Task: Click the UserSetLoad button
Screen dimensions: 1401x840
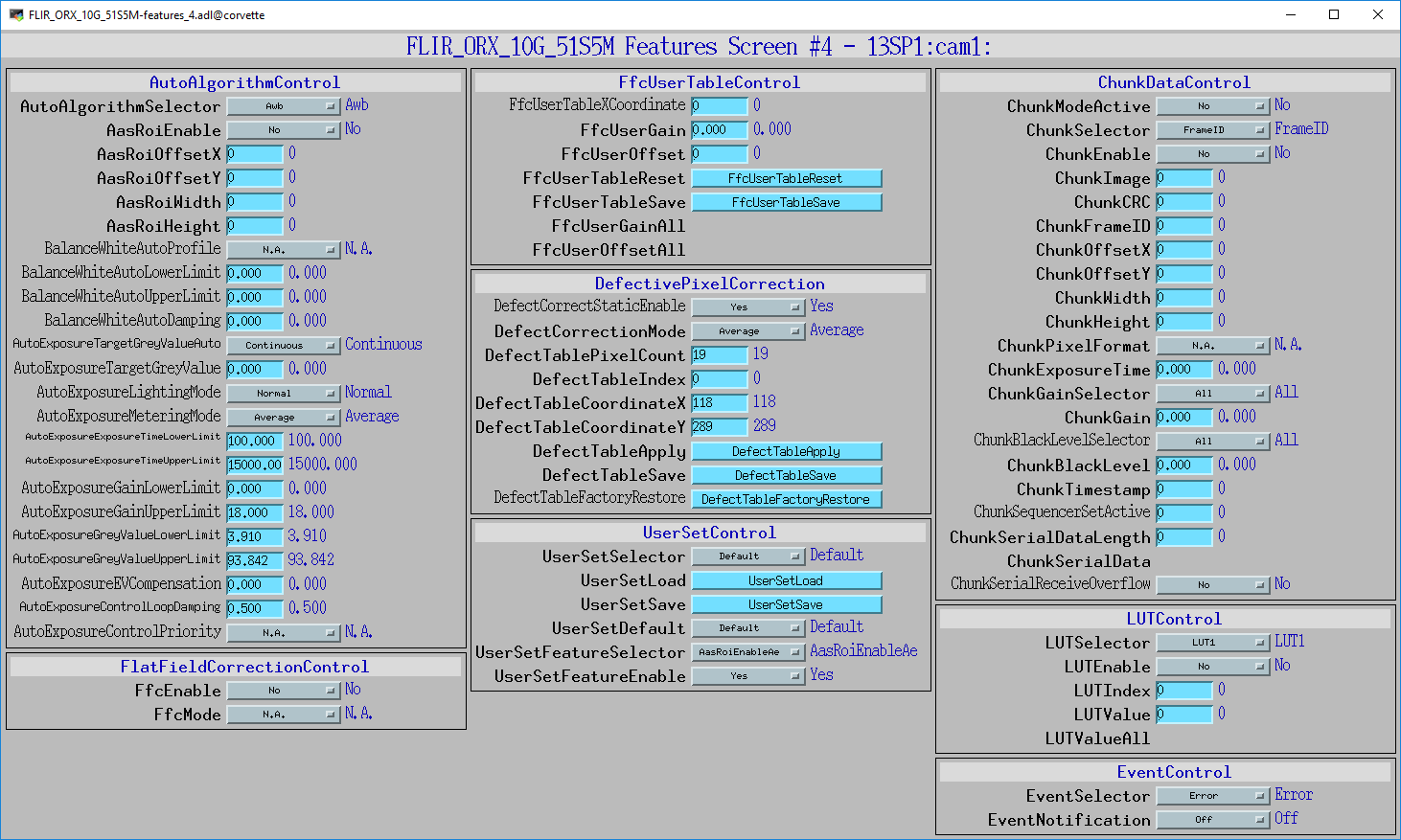Action: click(787, 580)
